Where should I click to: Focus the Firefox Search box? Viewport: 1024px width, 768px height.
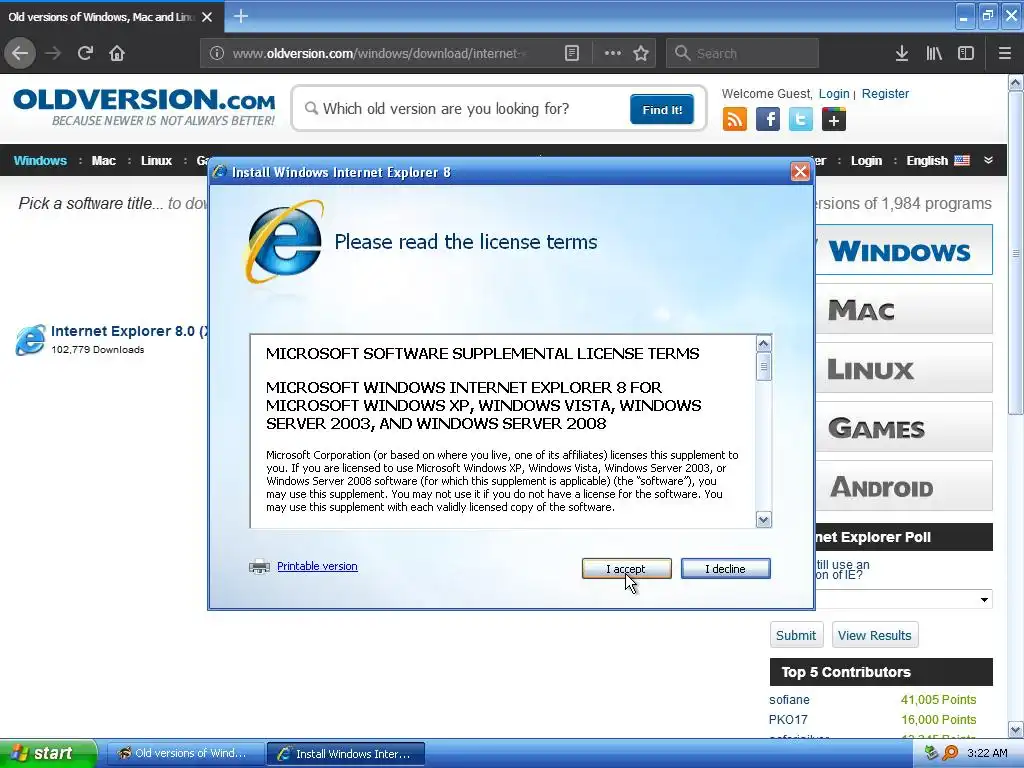pos(743,53)
